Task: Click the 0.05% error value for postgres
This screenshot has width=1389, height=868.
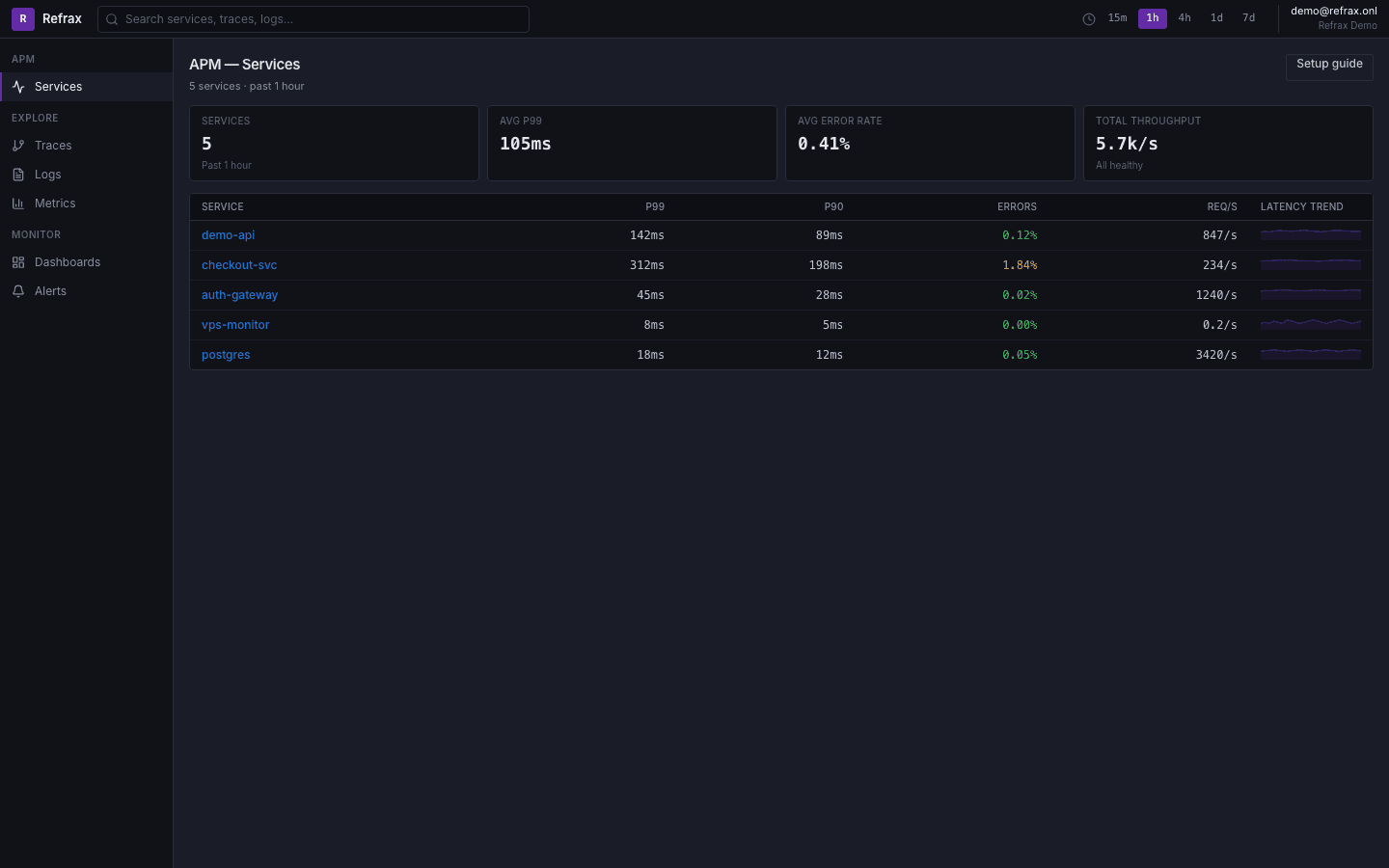Action: [x=1020, y=355]
